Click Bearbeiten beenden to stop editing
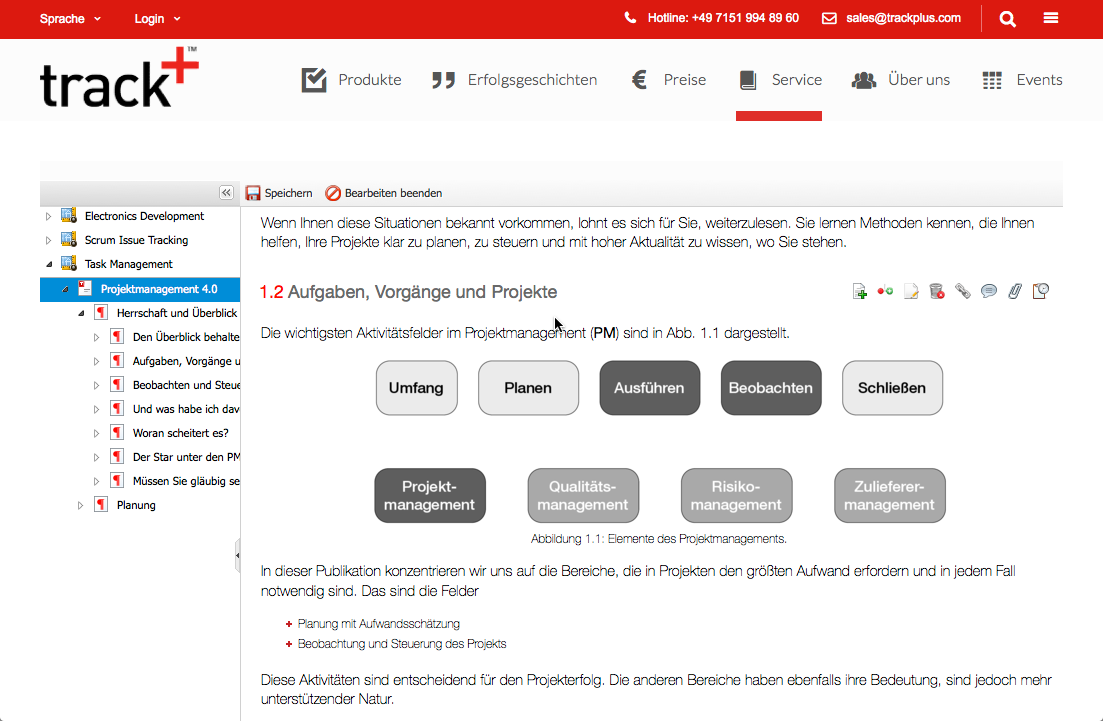Screen dimensions: 1103x721 pyautogui.click(x=384, y=193)
